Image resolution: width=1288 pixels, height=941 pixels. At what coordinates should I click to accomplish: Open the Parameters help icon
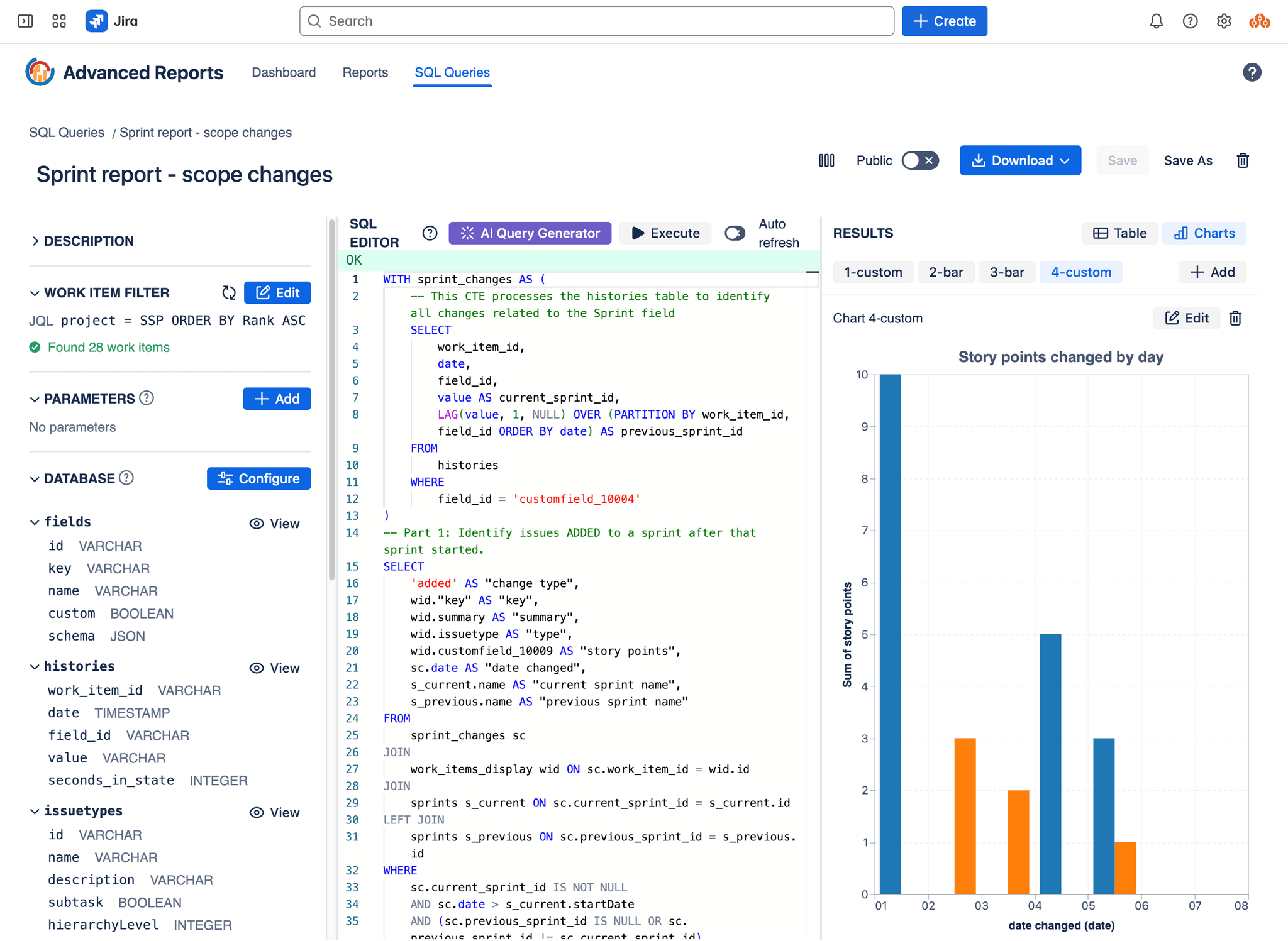[x=147, y=398]
